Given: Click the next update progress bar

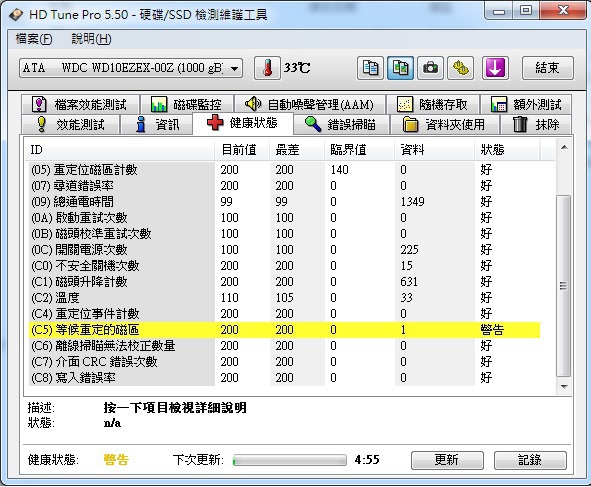Looking at the screenshot, I should click(289, 460).
